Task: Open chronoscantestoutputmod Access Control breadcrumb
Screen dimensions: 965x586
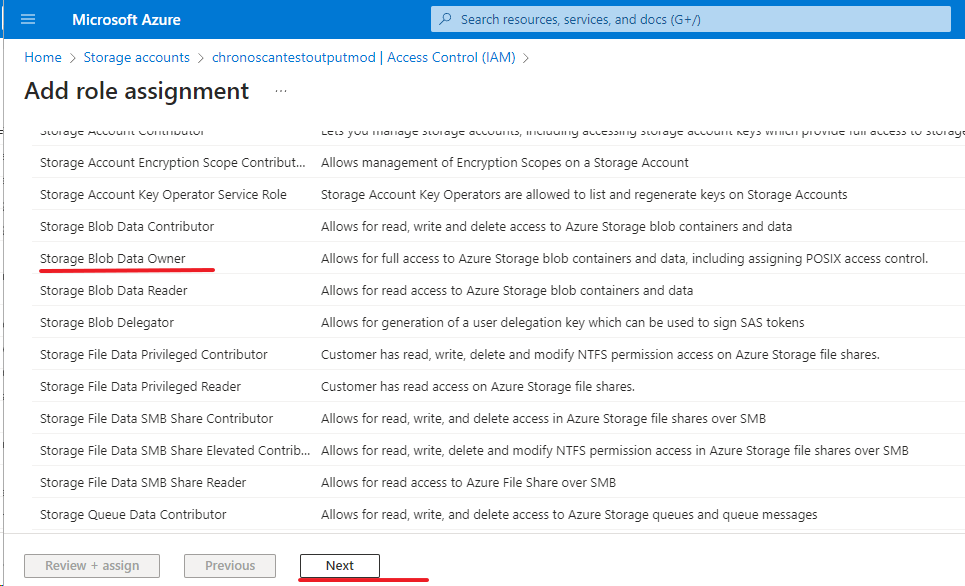Action: click(x=363, y=58)
